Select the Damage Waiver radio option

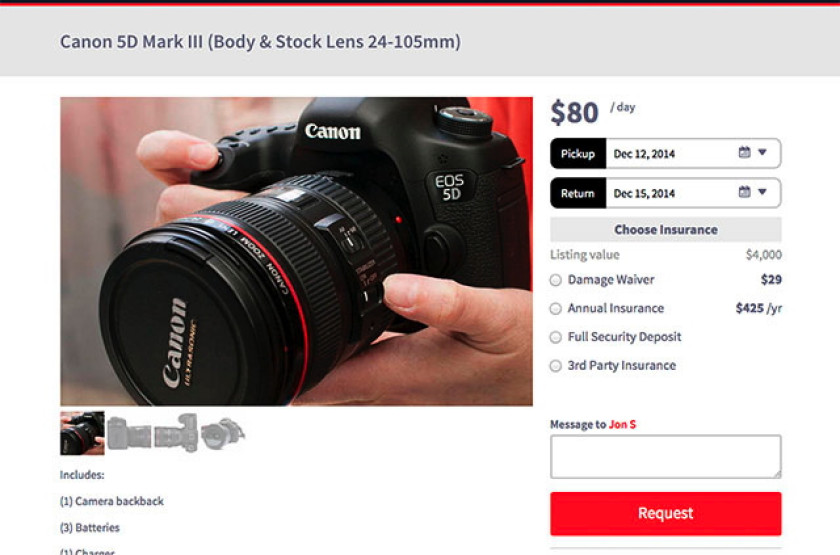click(x=556, y=280)
